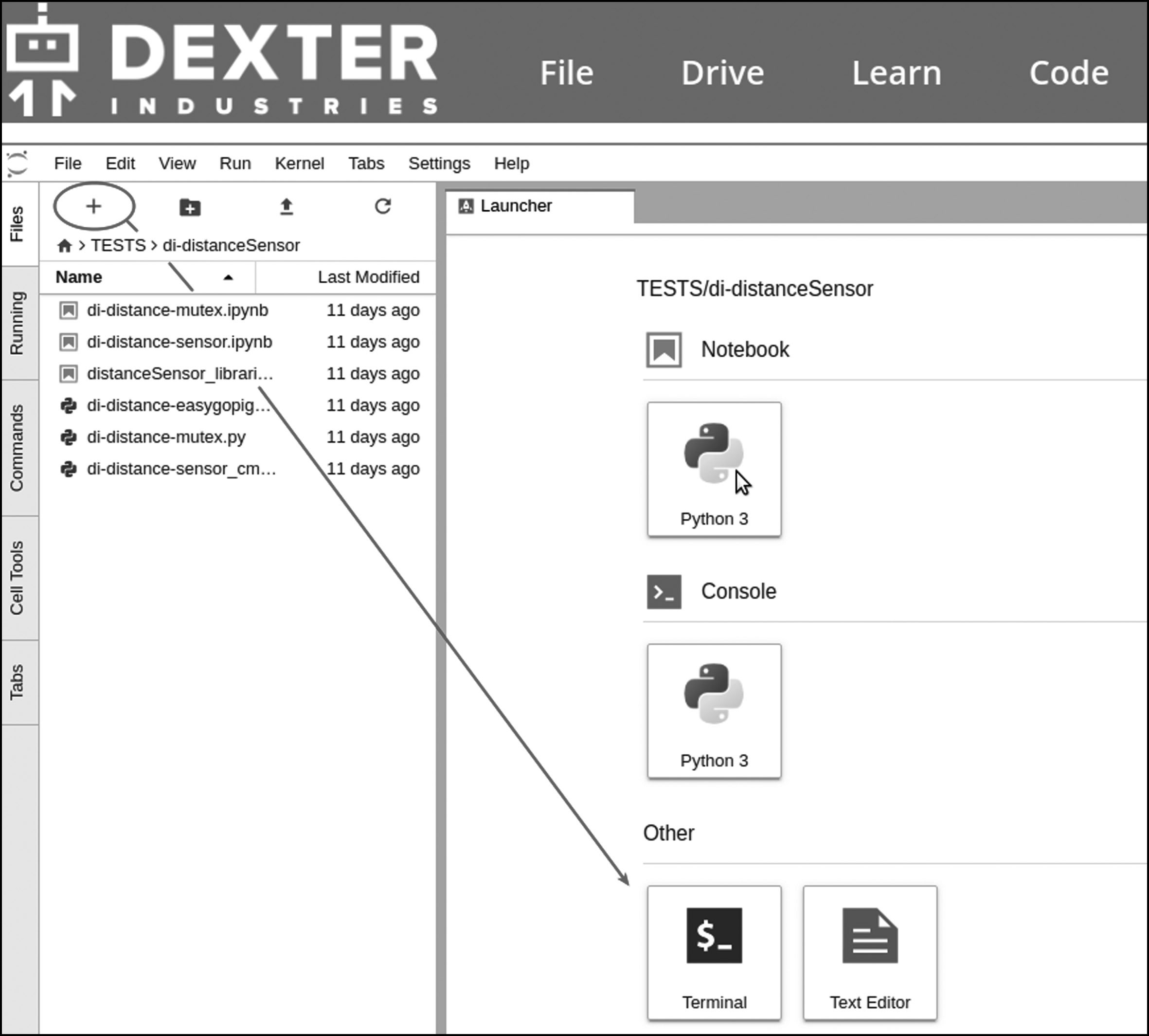Click the New Launcher plus icon
The image size is (1149, 1036).
pos(93,206)
